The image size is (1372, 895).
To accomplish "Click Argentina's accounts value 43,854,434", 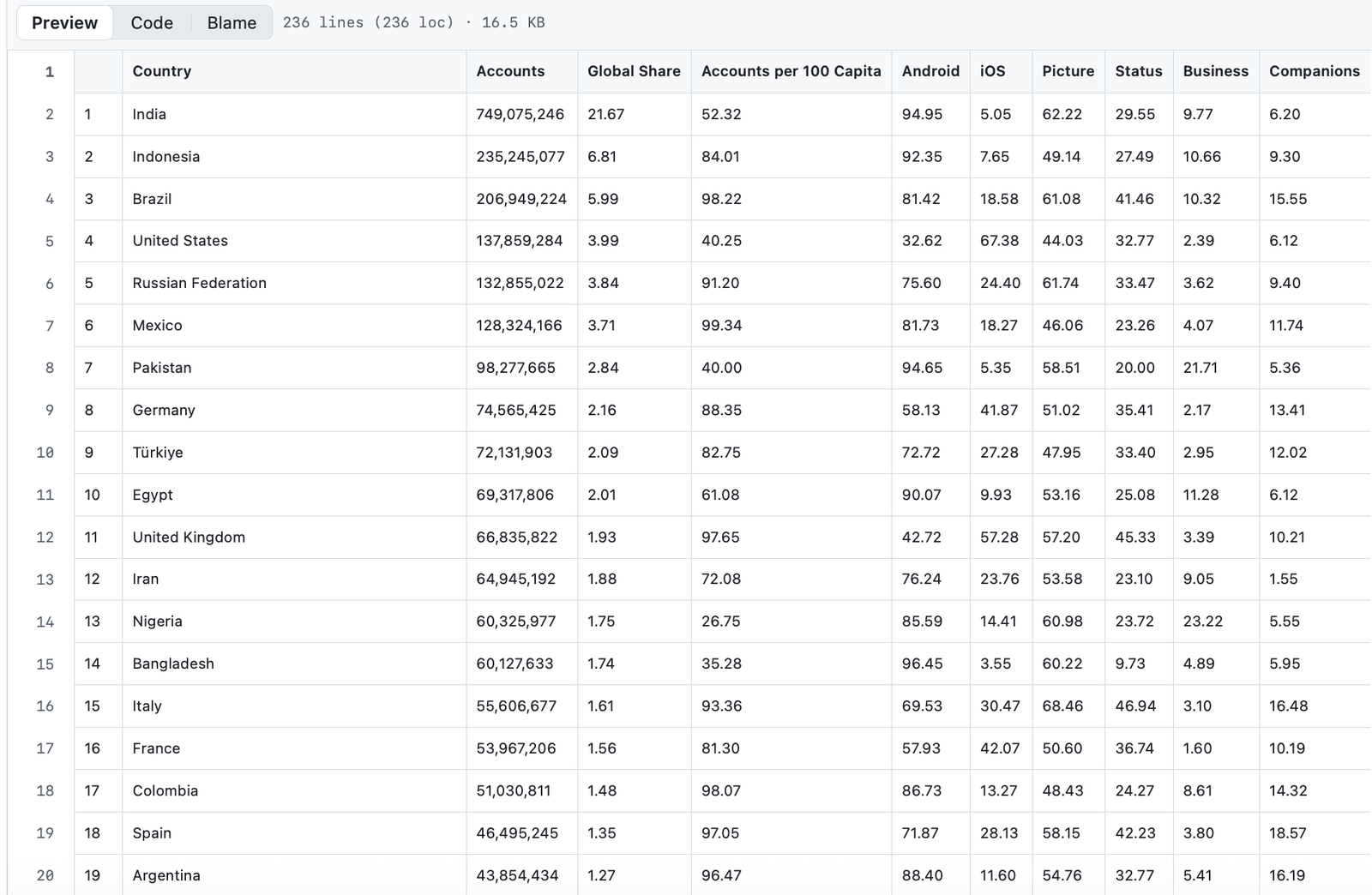I will pyautogui.click(x=517, y=875).
